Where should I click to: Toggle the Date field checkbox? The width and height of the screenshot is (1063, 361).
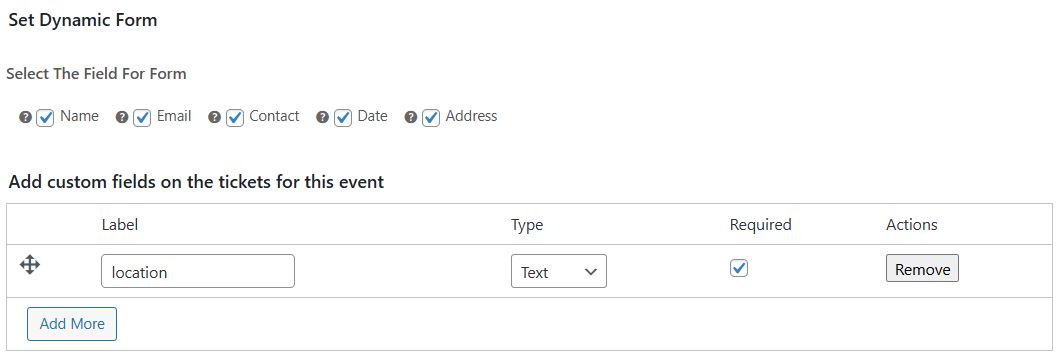point(343,118)
